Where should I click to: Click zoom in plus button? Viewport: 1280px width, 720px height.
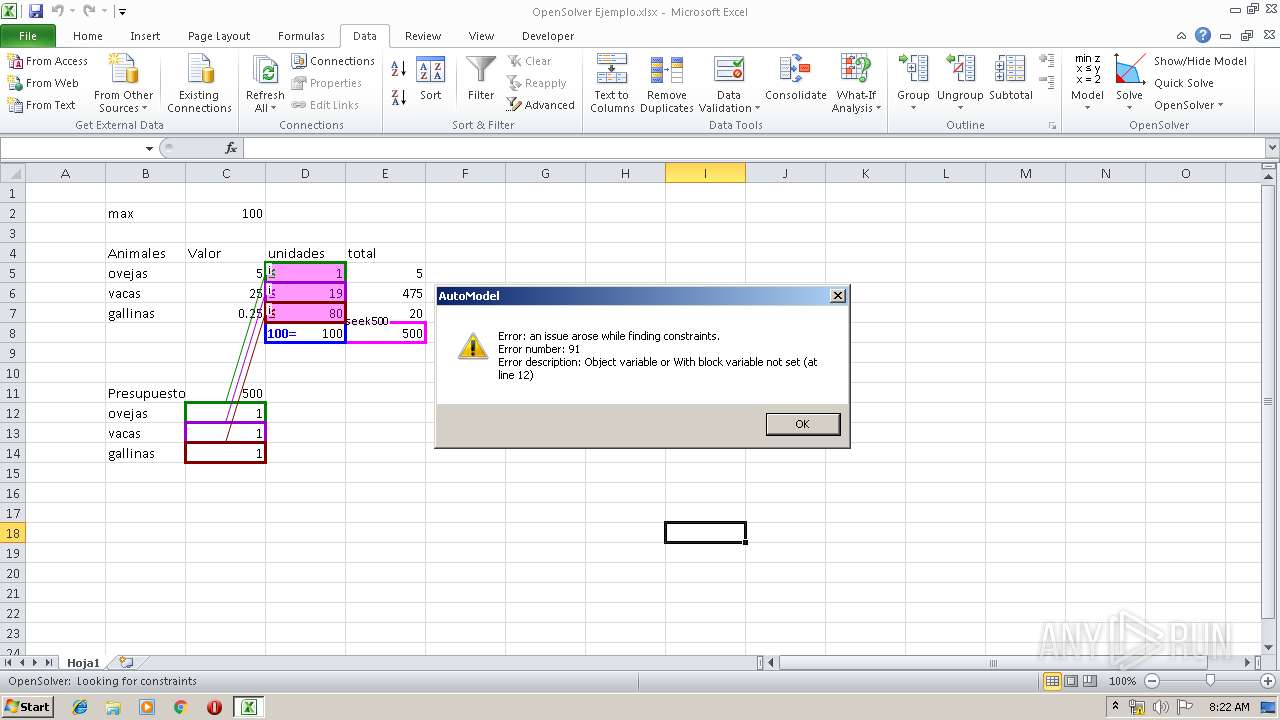(1267, 681)
